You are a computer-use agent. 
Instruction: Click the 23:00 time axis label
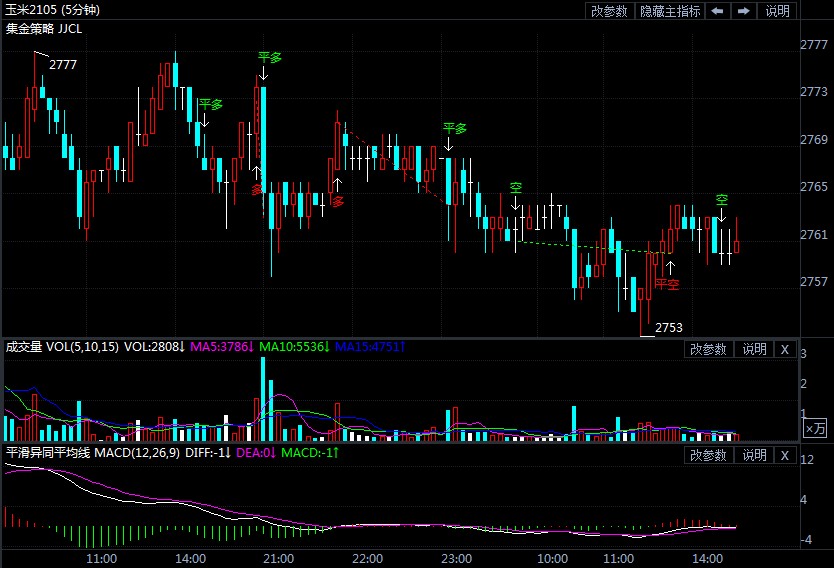(x=456, y=559)
